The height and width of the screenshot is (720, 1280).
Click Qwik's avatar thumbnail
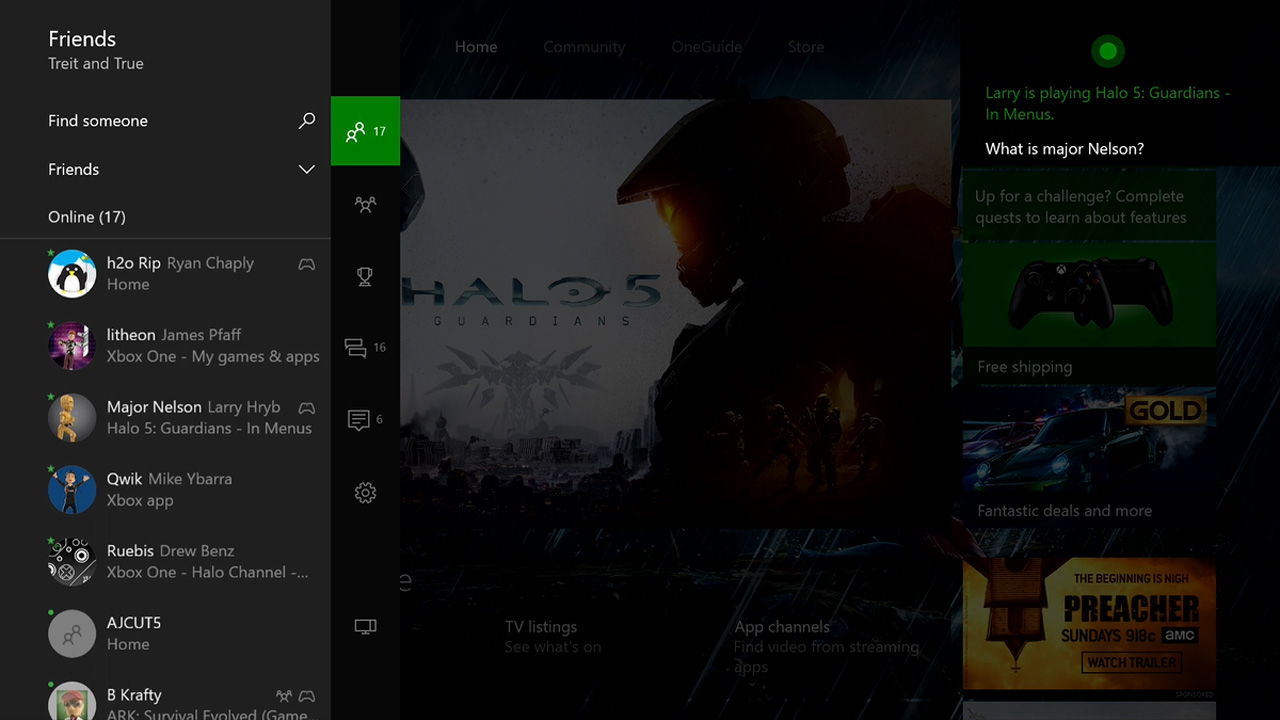click(71, 489)
